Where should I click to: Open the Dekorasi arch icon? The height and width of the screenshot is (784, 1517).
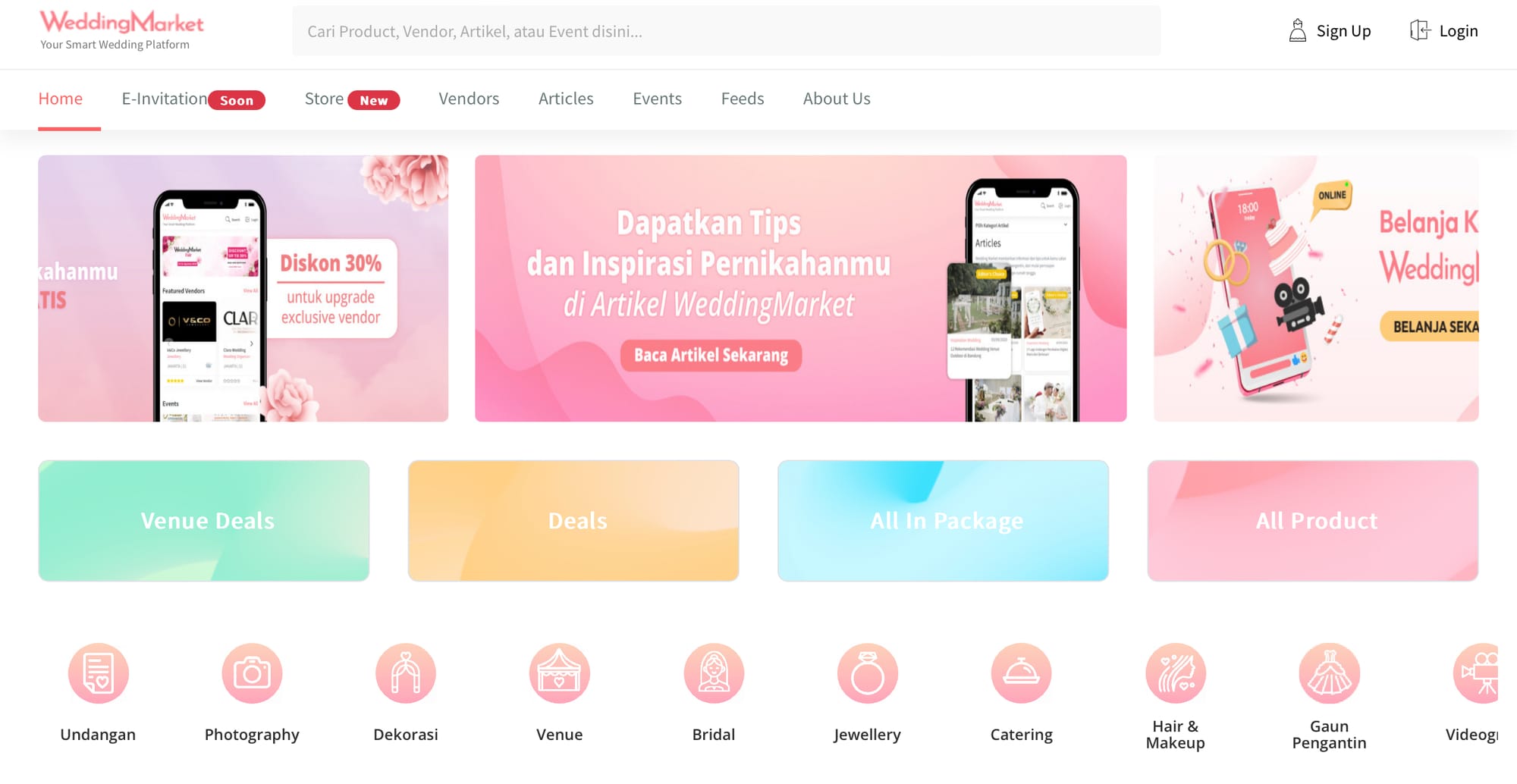(406, 673)
